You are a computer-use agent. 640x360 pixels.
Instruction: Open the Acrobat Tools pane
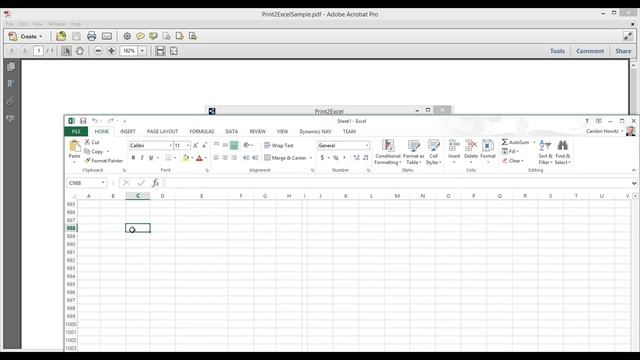coord(557,51)
